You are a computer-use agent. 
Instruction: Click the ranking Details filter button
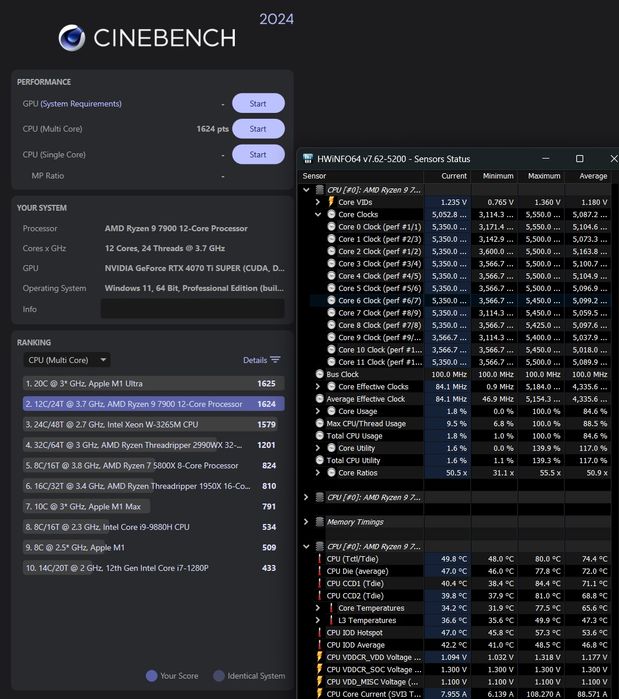(x=262, y=360)
